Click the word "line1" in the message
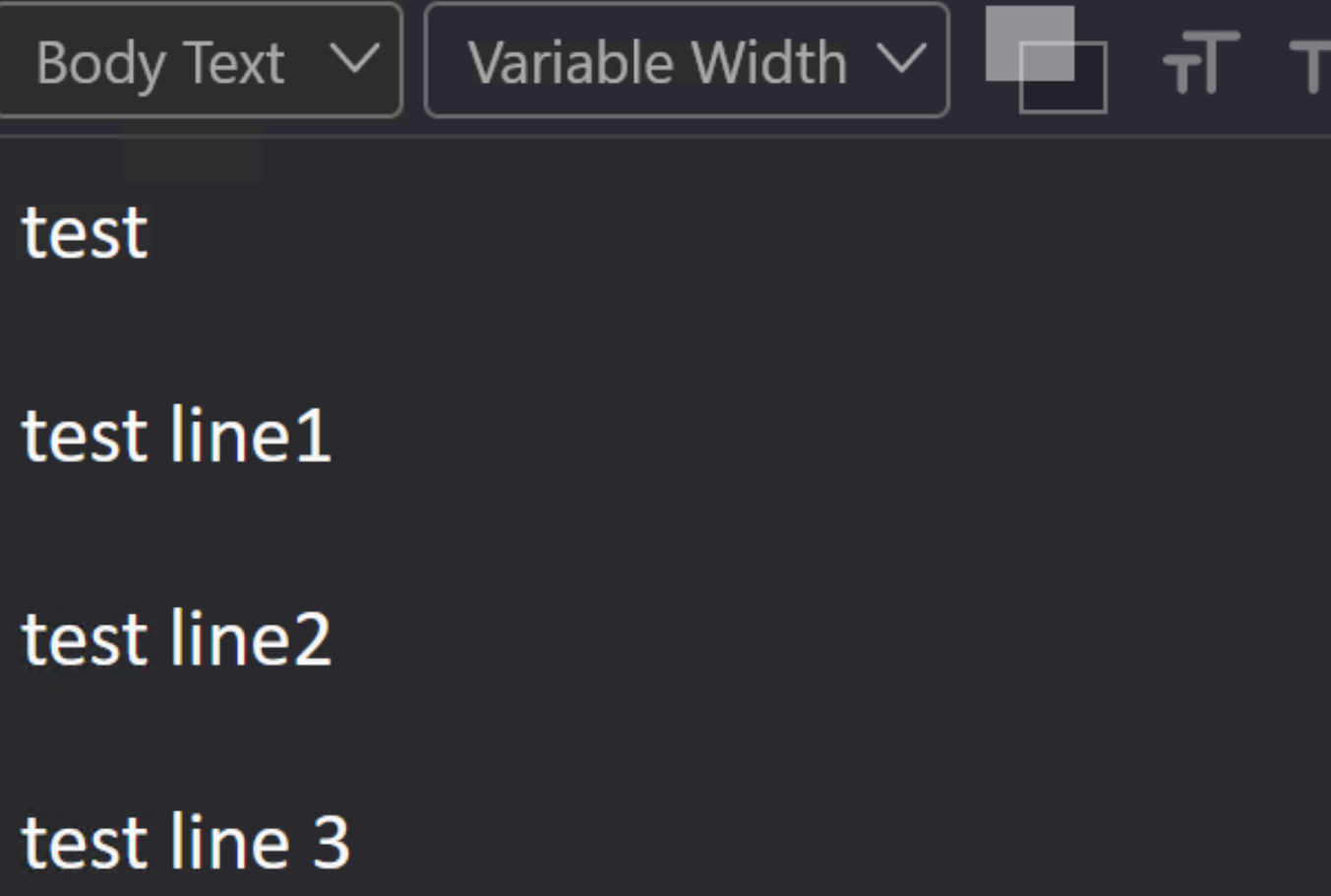Image resolution: width=1331 pixels, height=896 pixels. (x=250, y=436)
